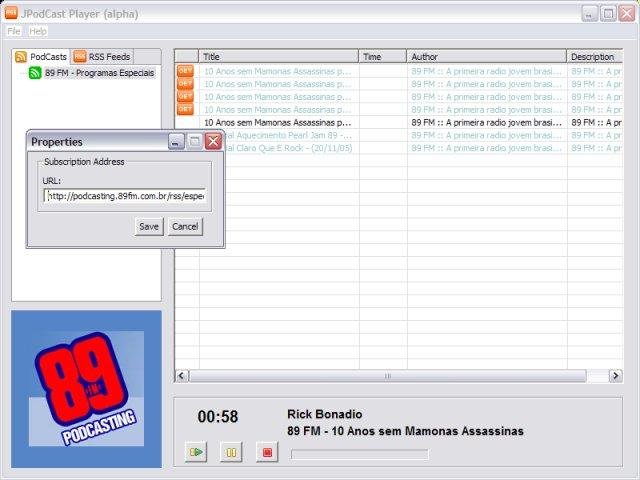
Task: Stop playback with red stop button
Action: pos(267,452)
